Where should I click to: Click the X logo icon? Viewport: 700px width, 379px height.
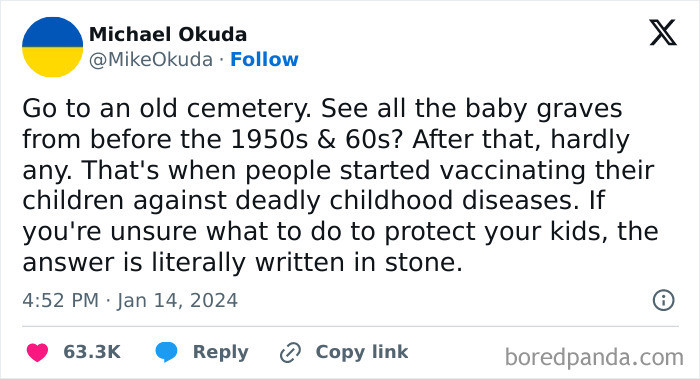(663, 32)
